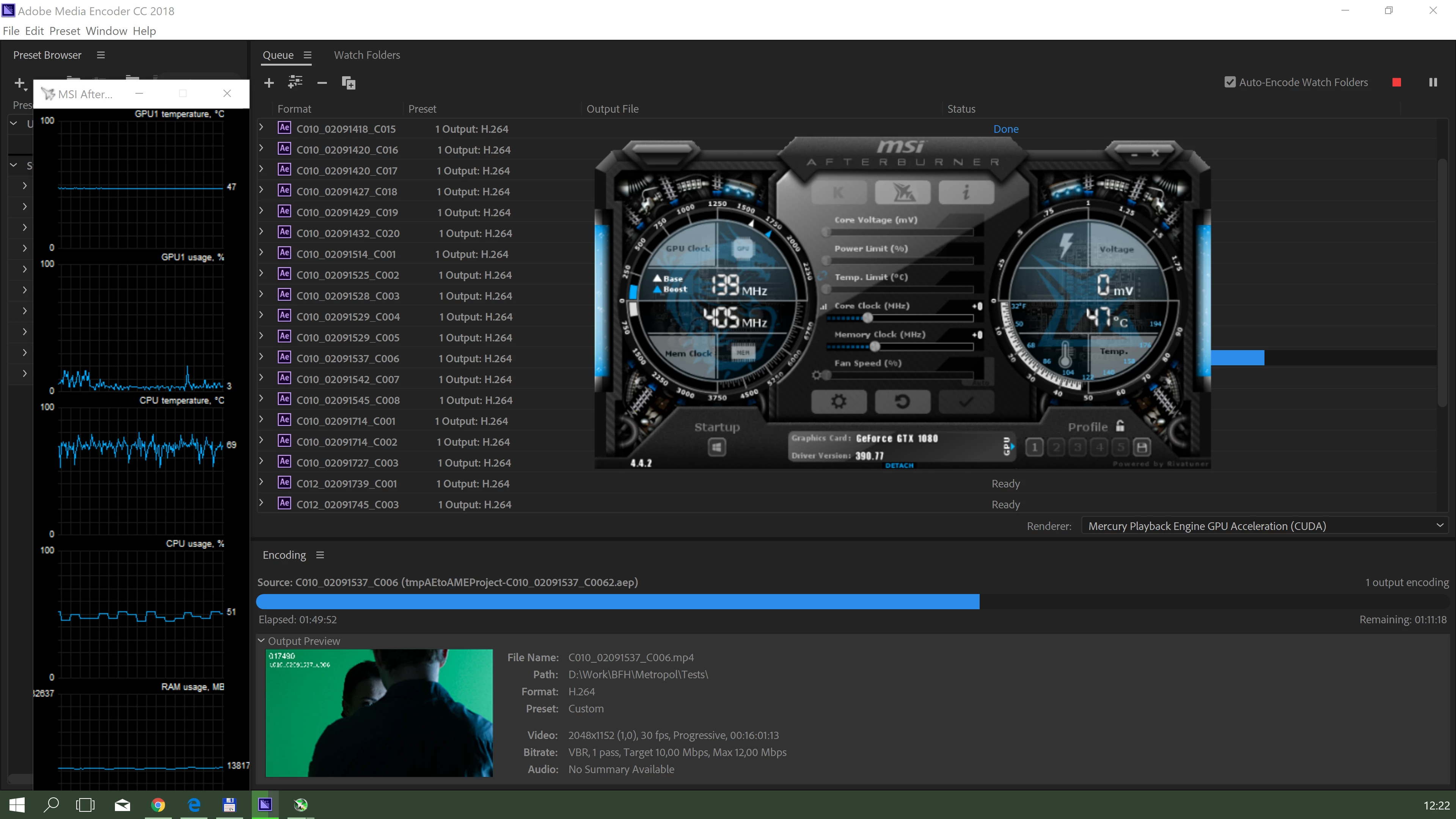Screen dimensions: 1456x819
Task: Collapse the Output Preview section
Action: (261, 641)
